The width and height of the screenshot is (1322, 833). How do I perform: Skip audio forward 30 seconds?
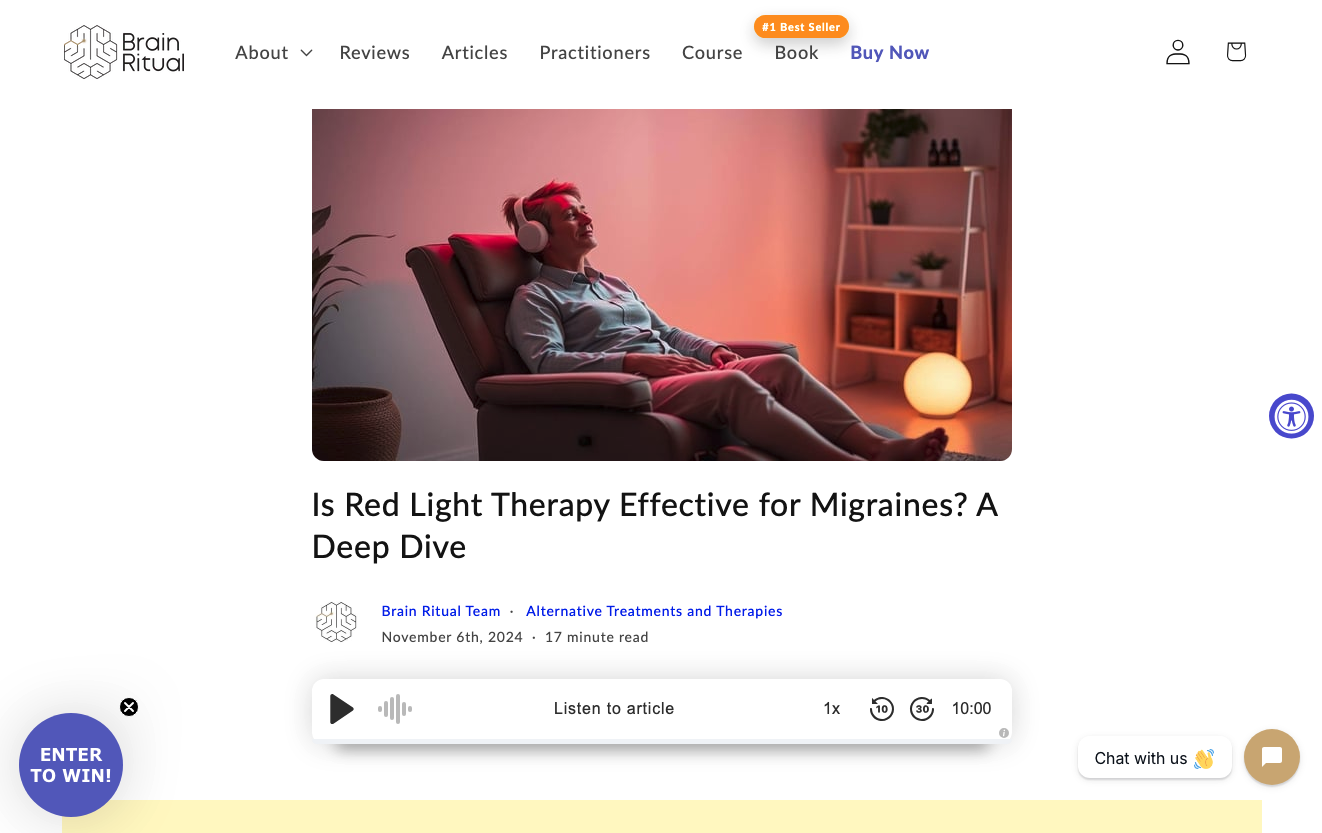[922, 709]
